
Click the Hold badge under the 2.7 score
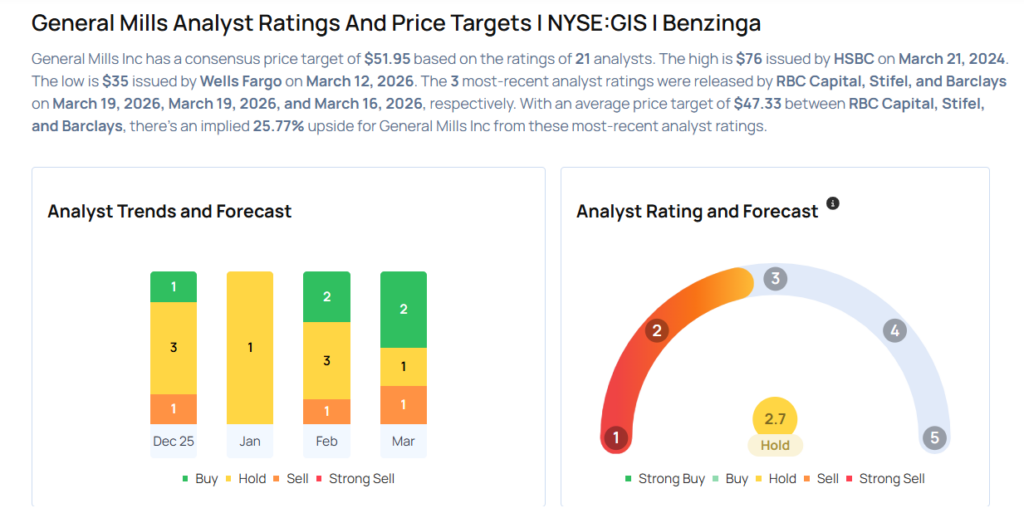coord(775,446)
